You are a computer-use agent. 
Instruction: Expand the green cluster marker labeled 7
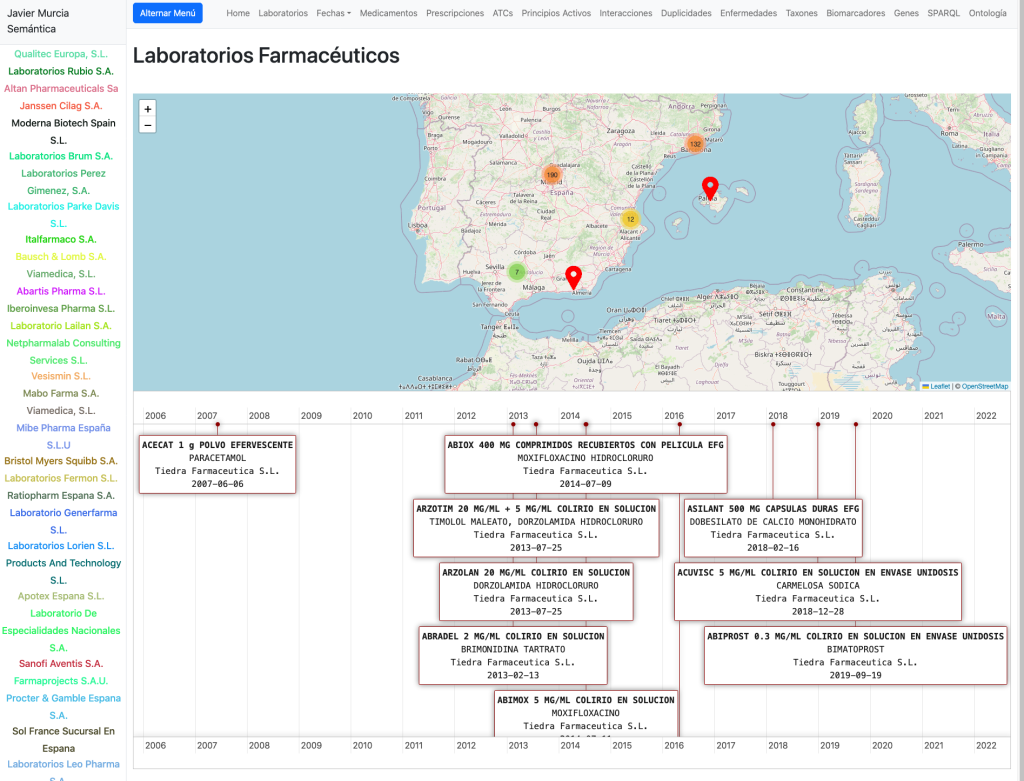[x=517, y=271]
